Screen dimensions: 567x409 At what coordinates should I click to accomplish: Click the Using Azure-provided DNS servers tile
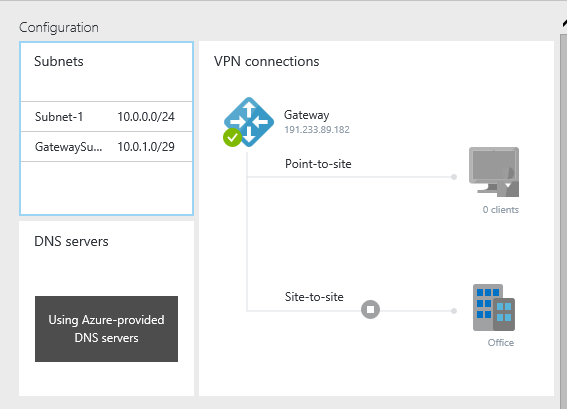click(x=106, y=329)
